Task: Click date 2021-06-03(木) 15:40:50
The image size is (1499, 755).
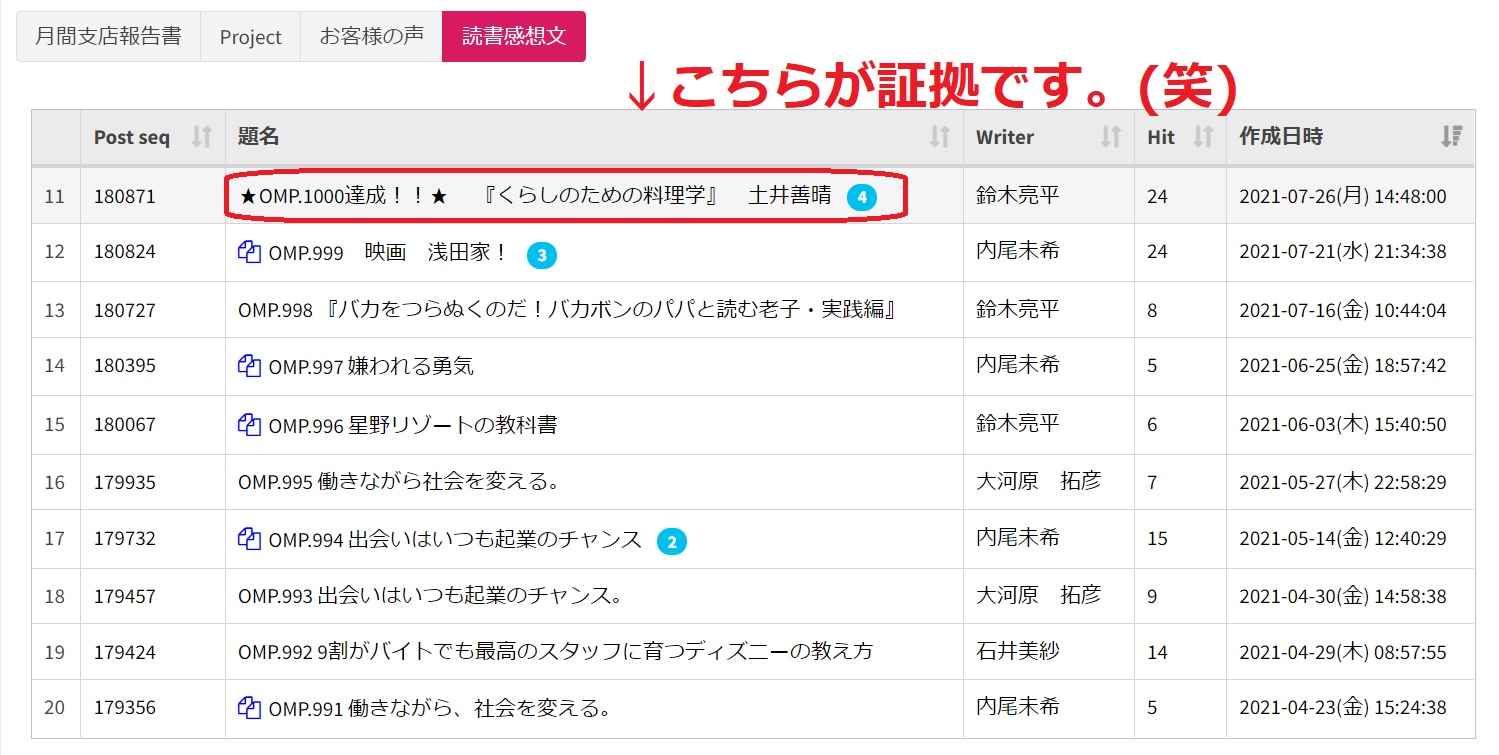Action: [1343, 425]
